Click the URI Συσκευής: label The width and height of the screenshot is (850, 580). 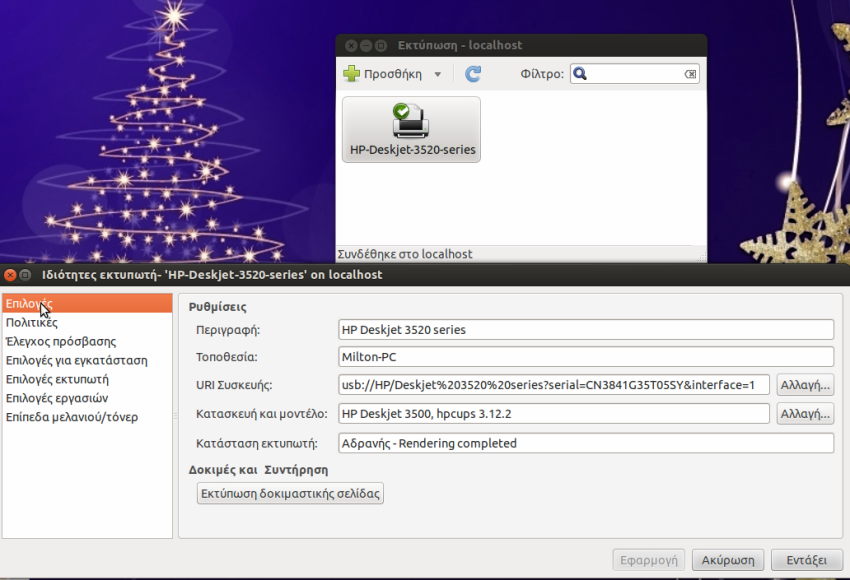(234, 385)
